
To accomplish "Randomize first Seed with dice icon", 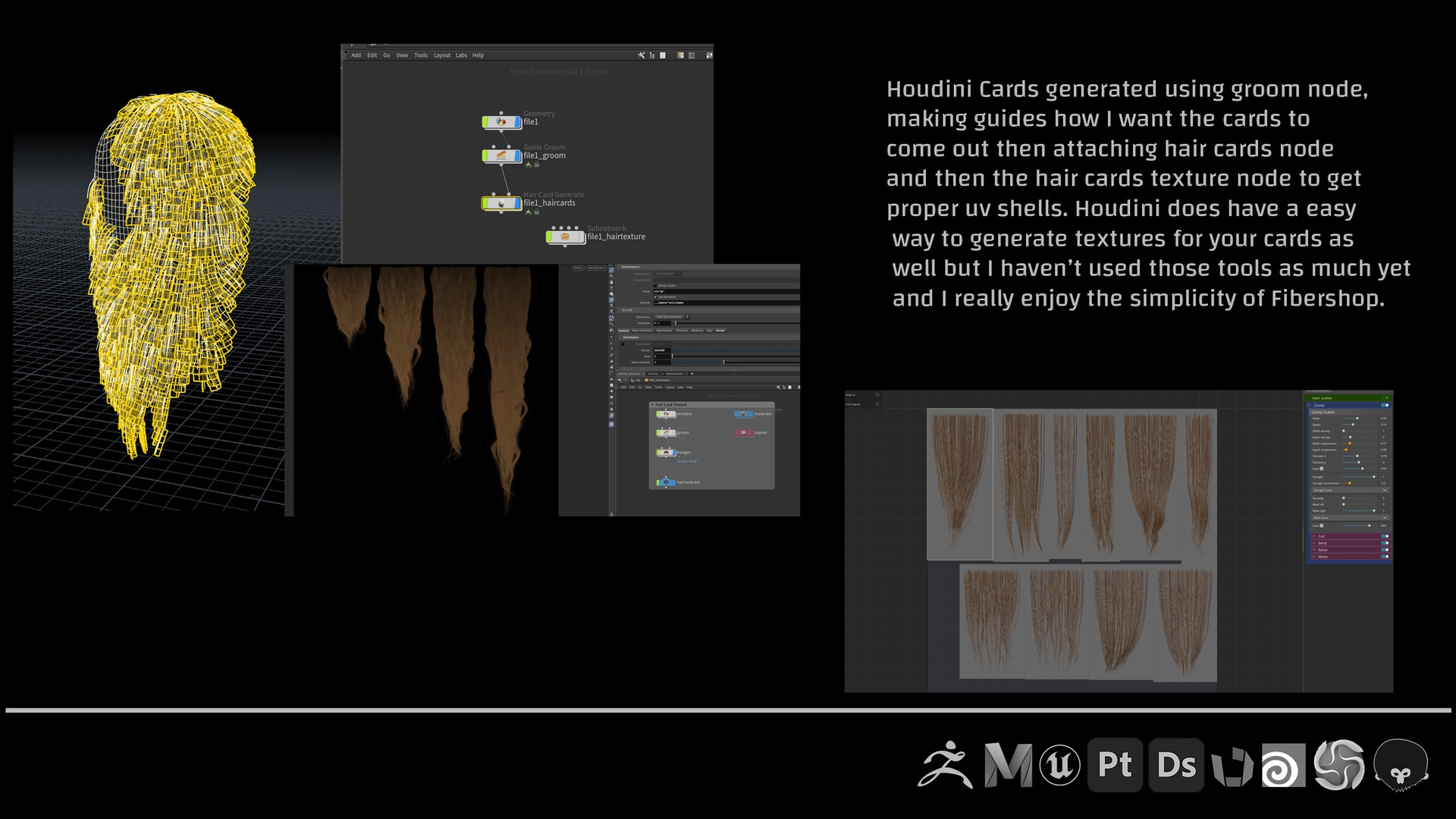I will pos(1322,469).
